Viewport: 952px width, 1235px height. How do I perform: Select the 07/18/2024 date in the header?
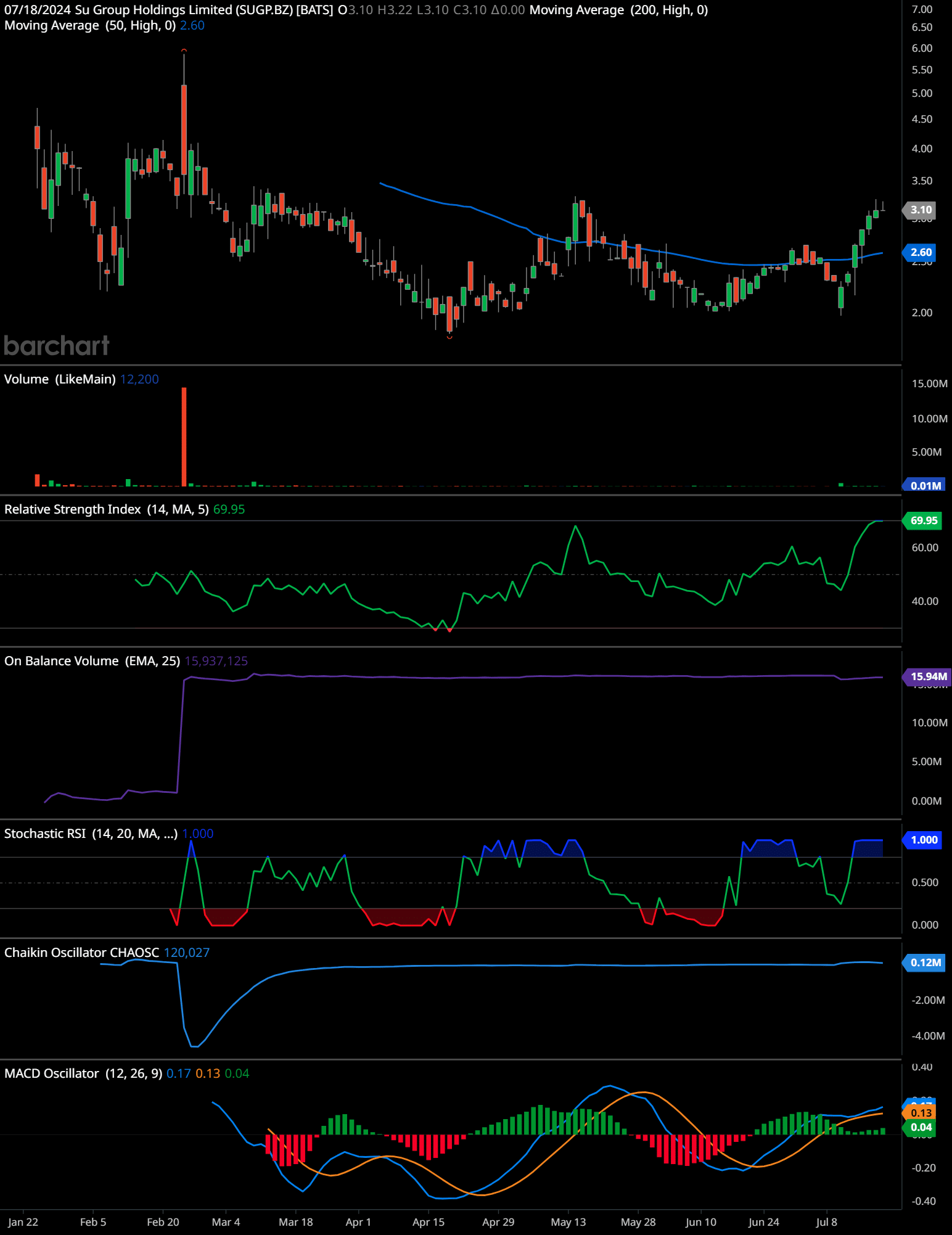point(38,10)
